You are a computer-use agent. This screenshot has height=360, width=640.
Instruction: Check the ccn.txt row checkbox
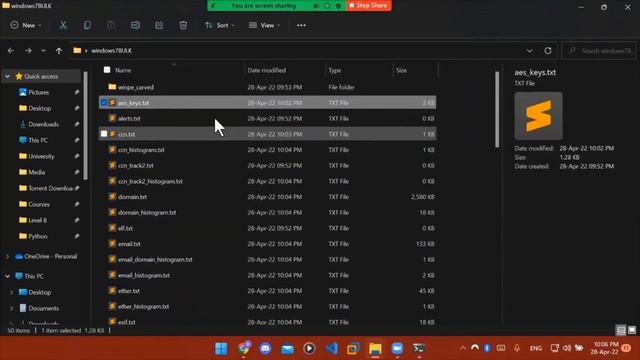(104, 134)
